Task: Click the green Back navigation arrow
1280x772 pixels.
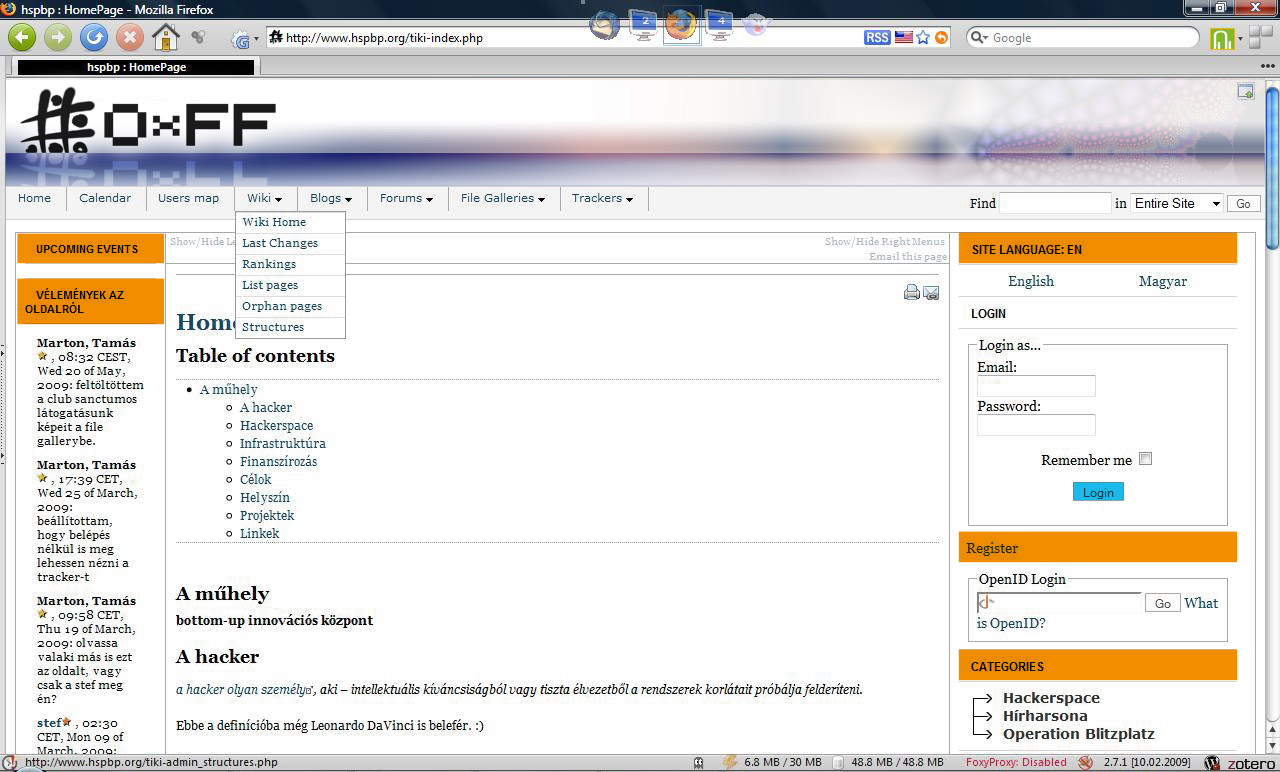Action: [x=23, y=38]
